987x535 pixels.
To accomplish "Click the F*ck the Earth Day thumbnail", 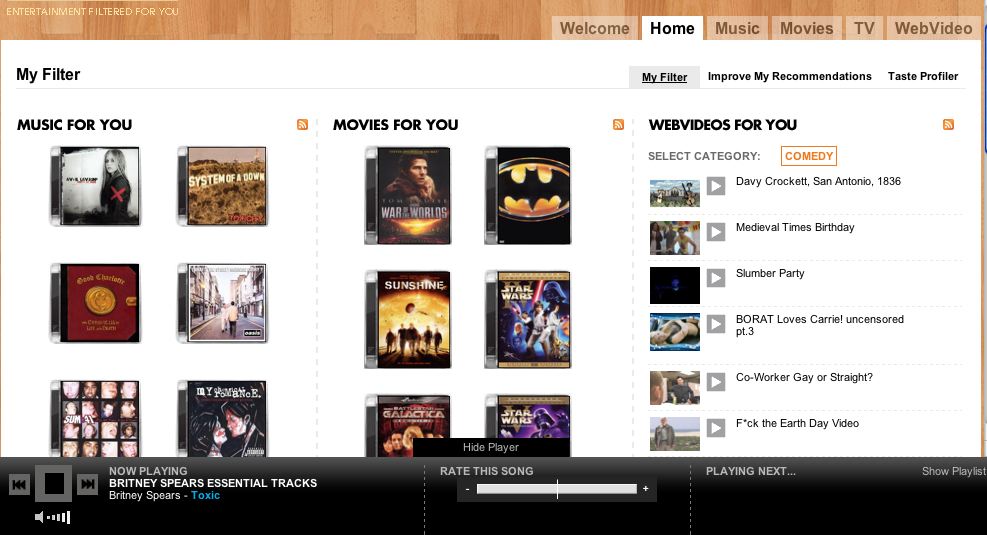I will (675, 434).
